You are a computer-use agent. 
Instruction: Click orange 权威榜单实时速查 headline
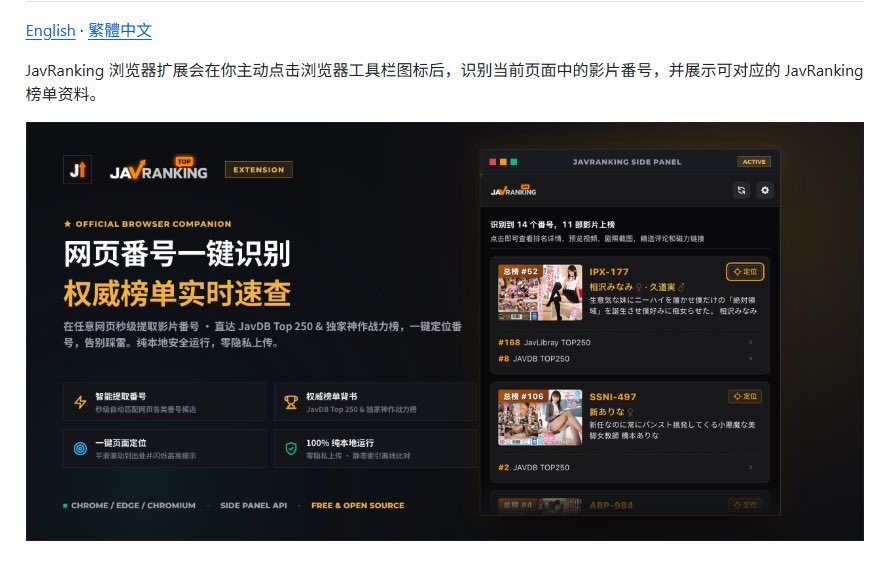click(177, 293)
